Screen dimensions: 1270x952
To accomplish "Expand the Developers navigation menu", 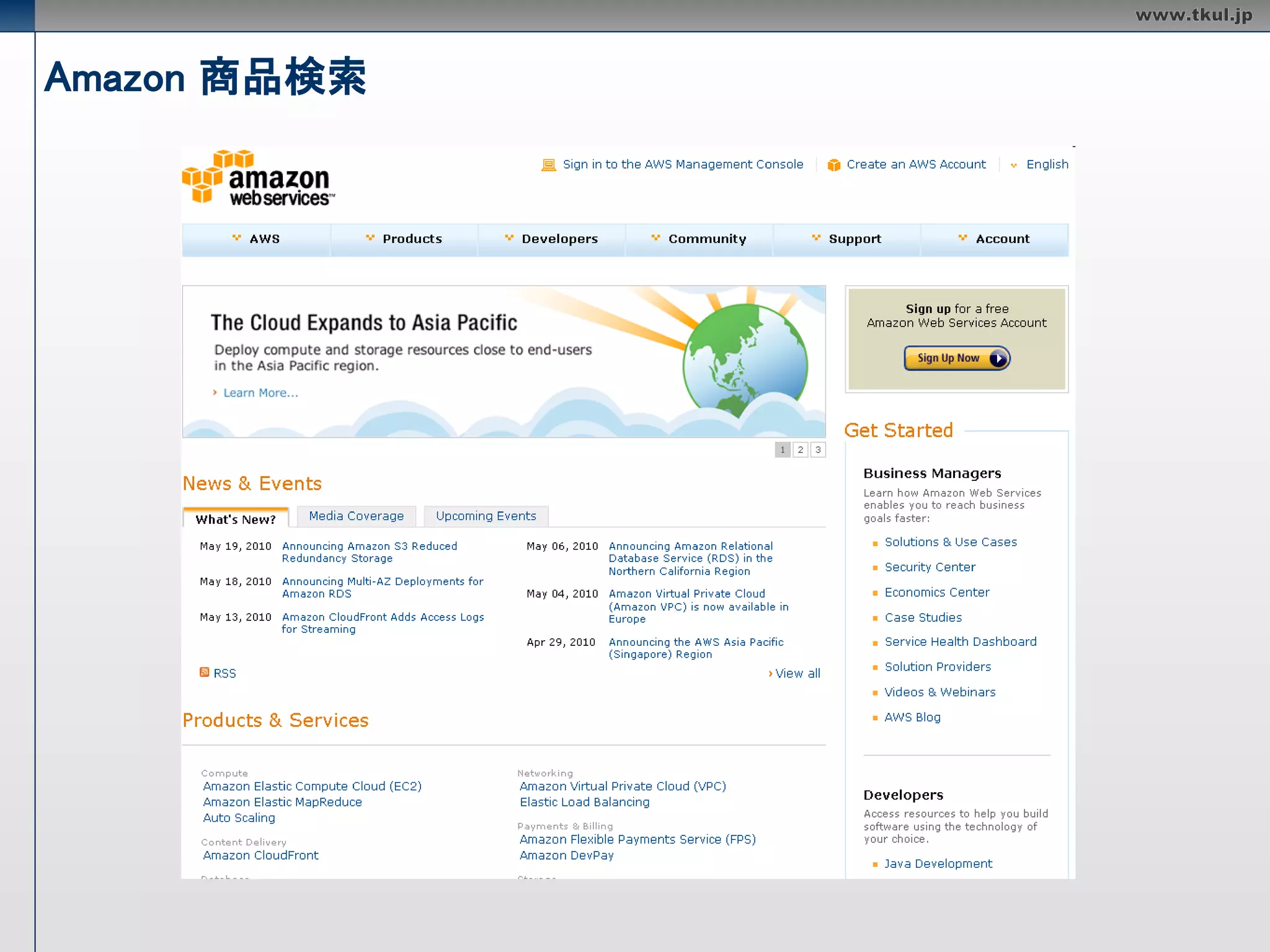I will [552, 239].
